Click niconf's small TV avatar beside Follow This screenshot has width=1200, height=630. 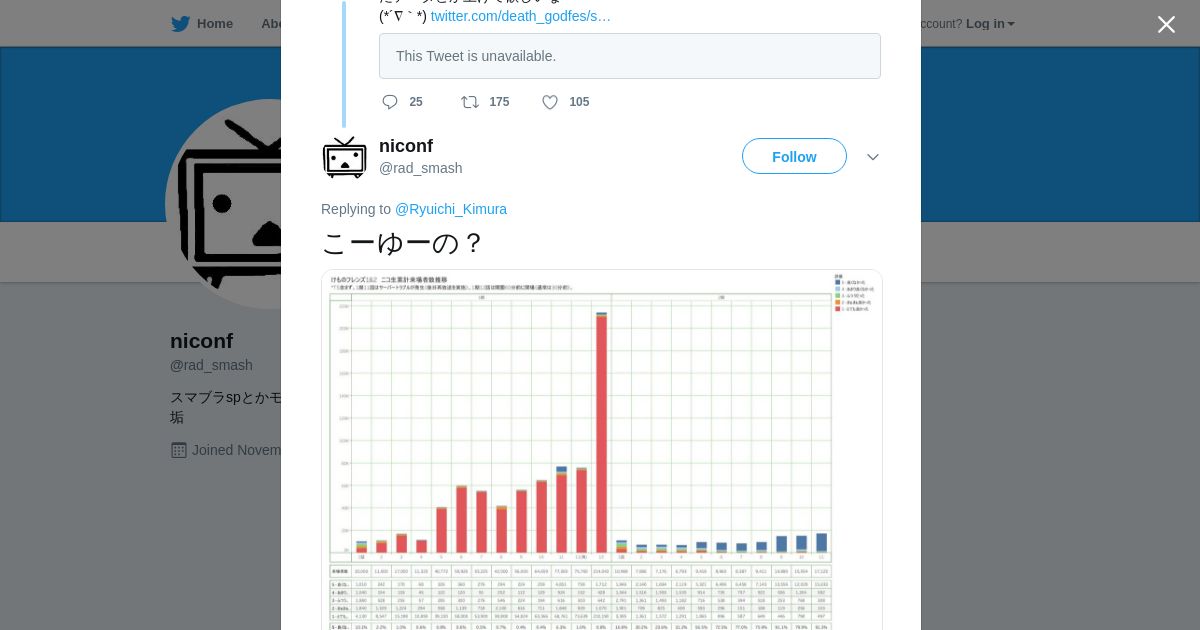(x=345, y=157)
